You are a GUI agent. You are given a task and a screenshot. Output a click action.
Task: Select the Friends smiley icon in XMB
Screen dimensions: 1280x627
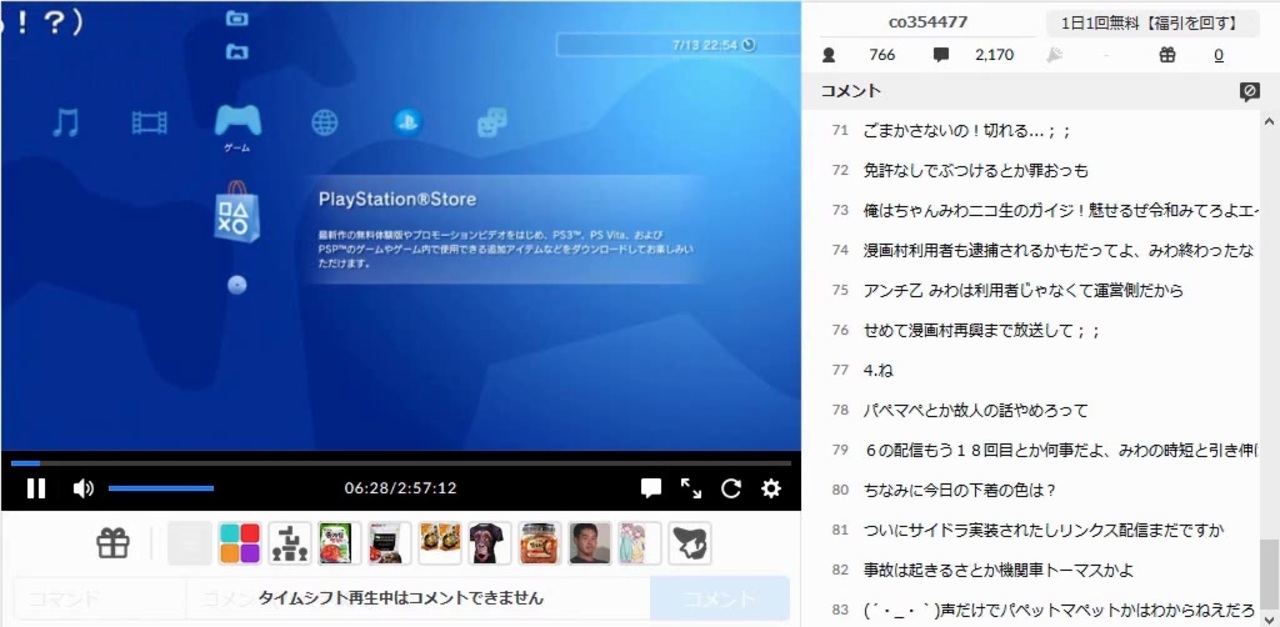pyautogui.click(x=492, y=122)
